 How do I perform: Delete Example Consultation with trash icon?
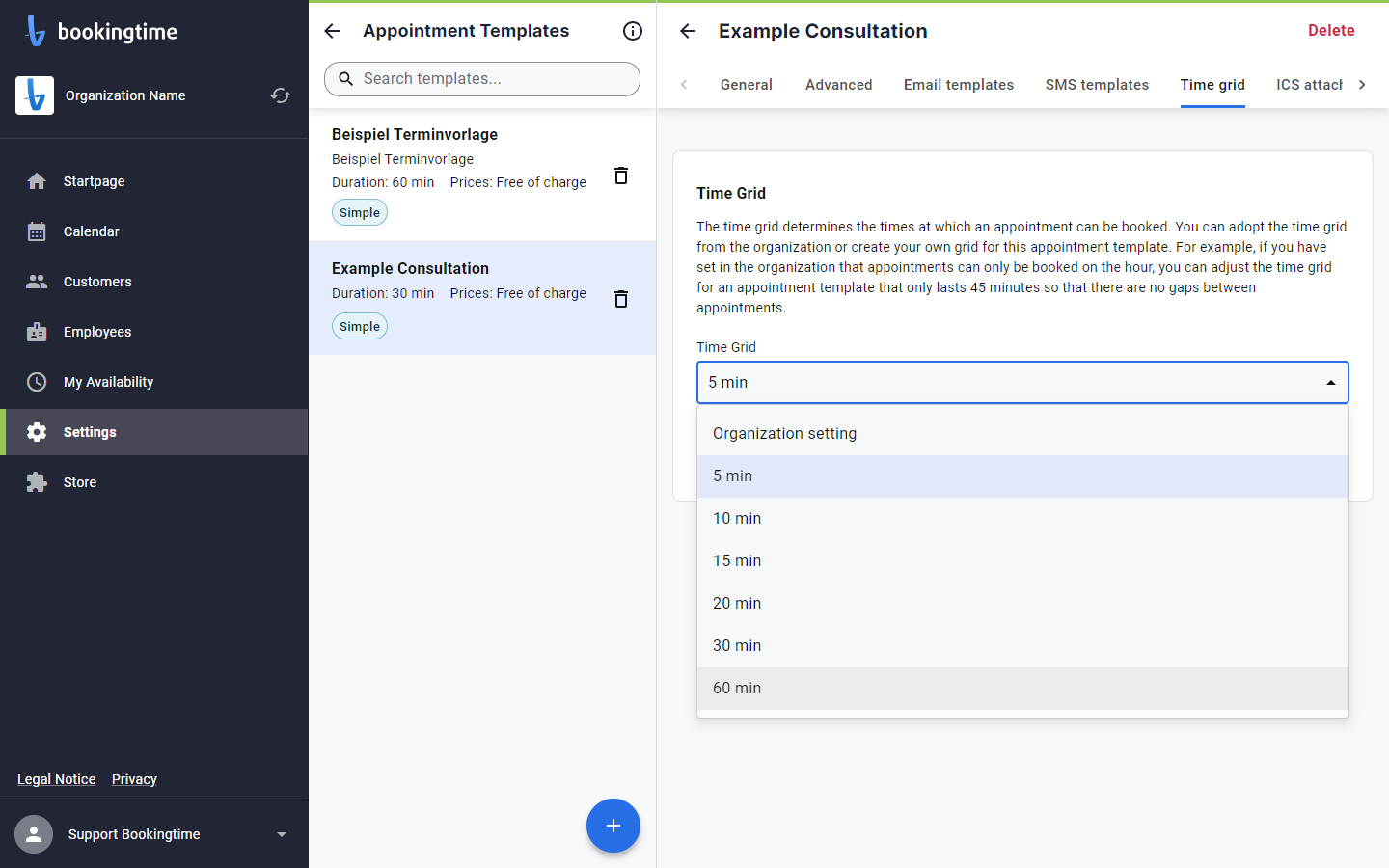click(x=621, y=299)
